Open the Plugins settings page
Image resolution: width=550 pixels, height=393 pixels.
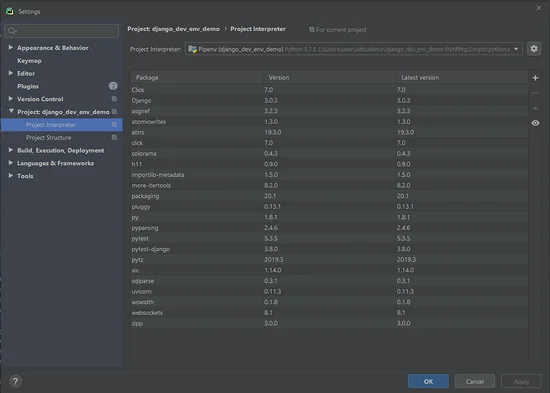(x=28, y=86)
